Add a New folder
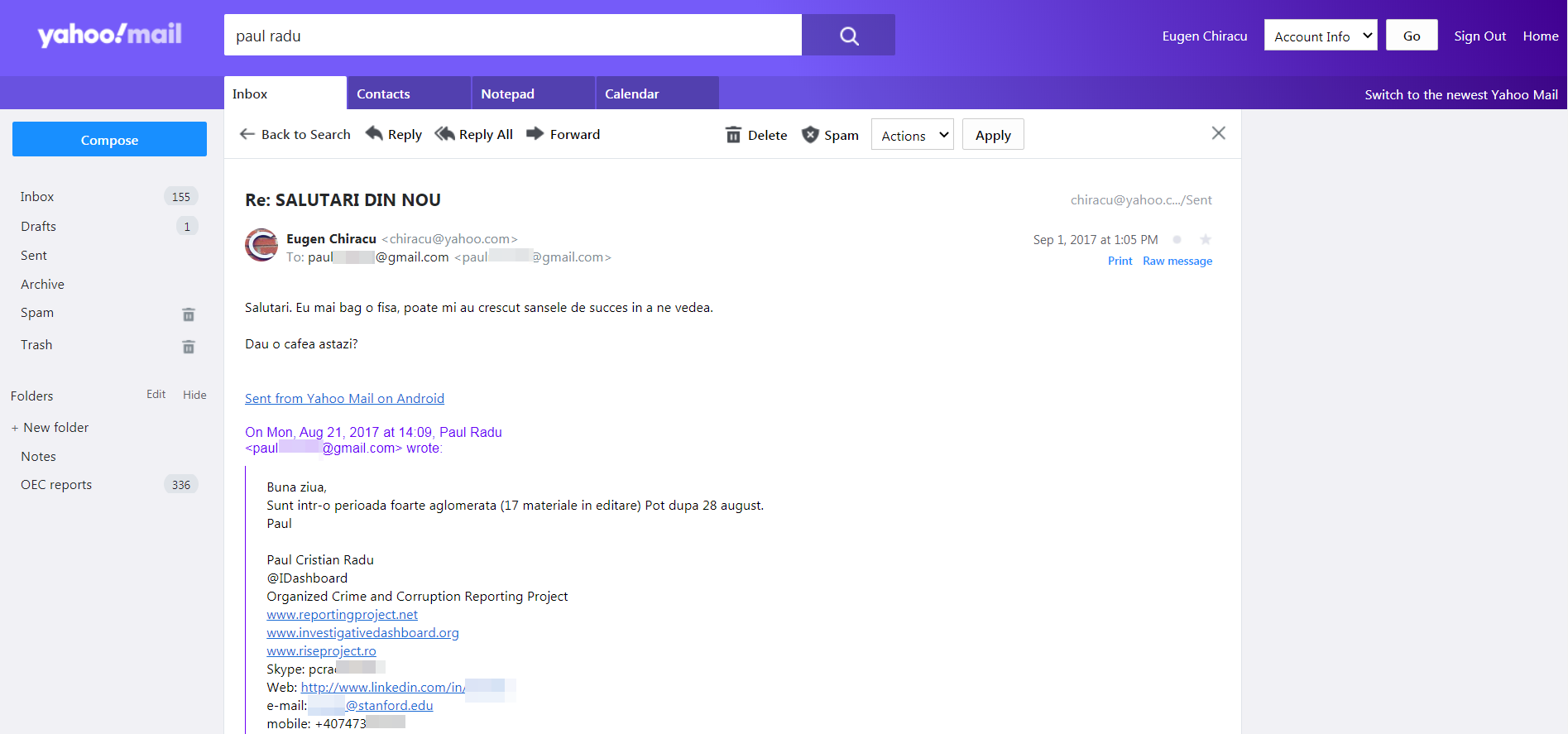The height and width of the screenshot is (734, 1568). point(50,427)
